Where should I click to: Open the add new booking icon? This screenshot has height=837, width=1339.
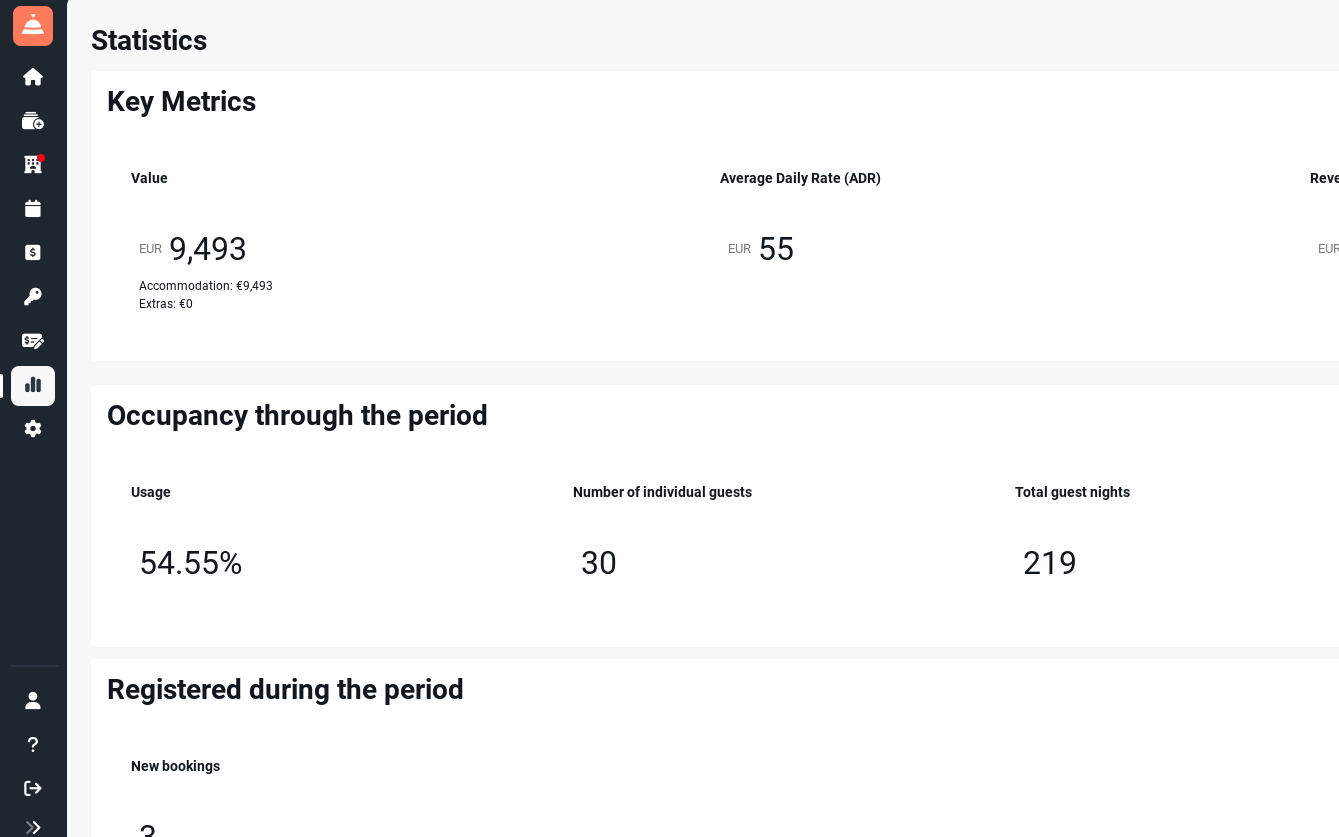[x=33, y=121]
